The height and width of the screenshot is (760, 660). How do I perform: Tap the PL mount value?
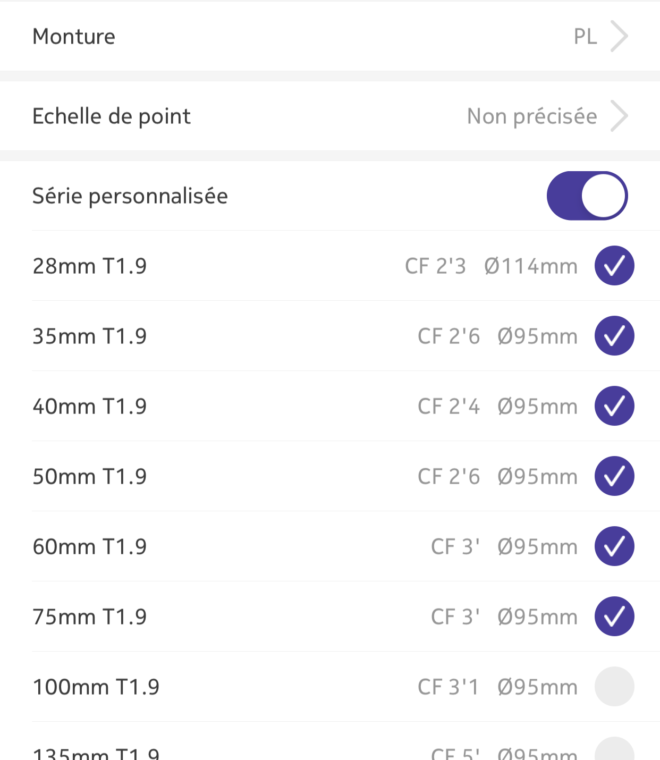(585, 37)
